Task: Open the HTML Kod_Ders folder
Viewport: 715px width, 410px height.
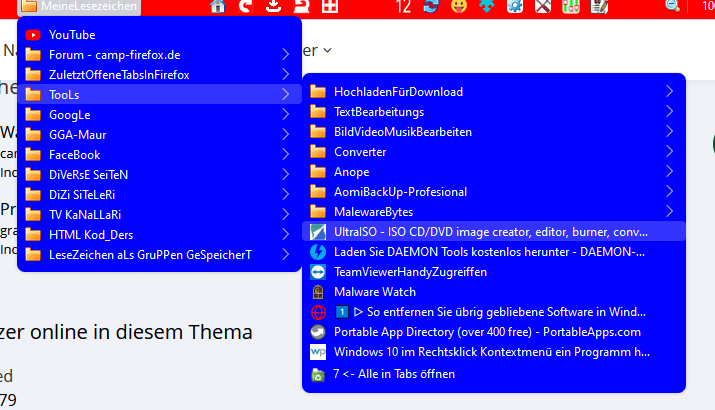Action: [160, 234]
